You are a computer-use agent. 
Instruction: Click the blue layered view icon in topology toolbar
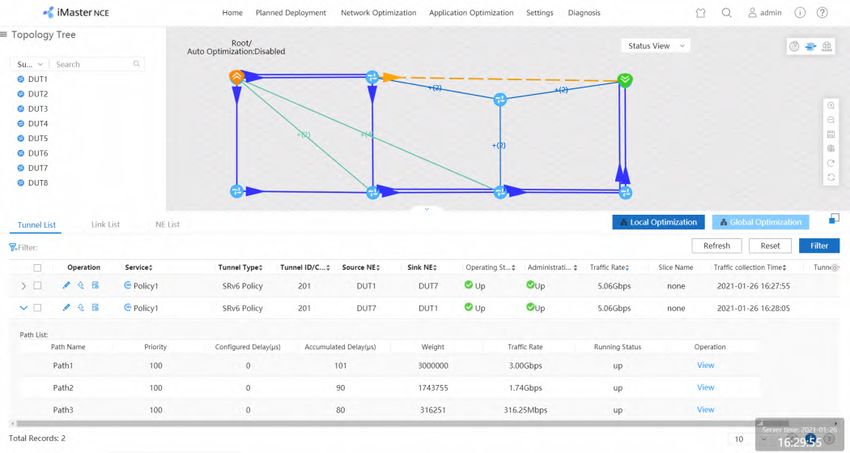pyautogui.click(x=810, y=47)
